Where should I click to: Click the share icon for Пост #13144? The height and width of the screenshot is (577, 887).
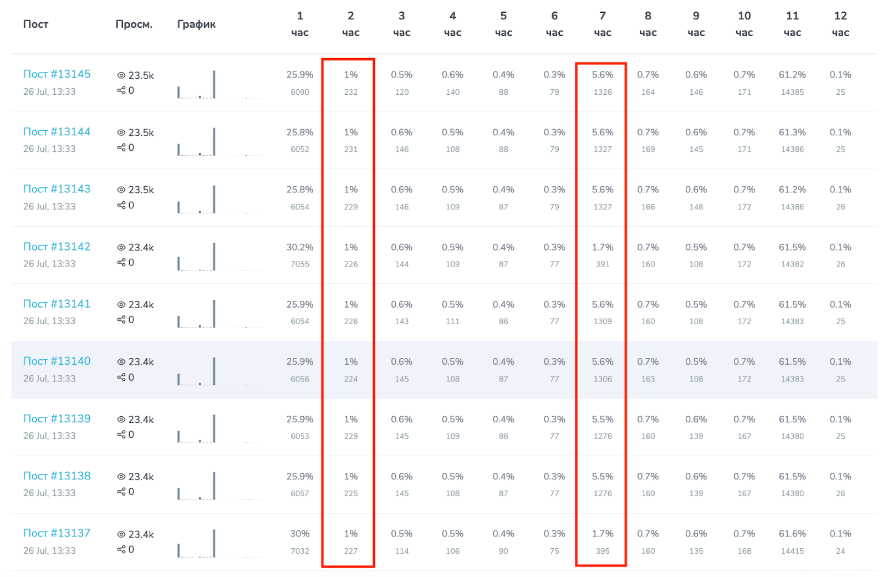tap(121, 148)
